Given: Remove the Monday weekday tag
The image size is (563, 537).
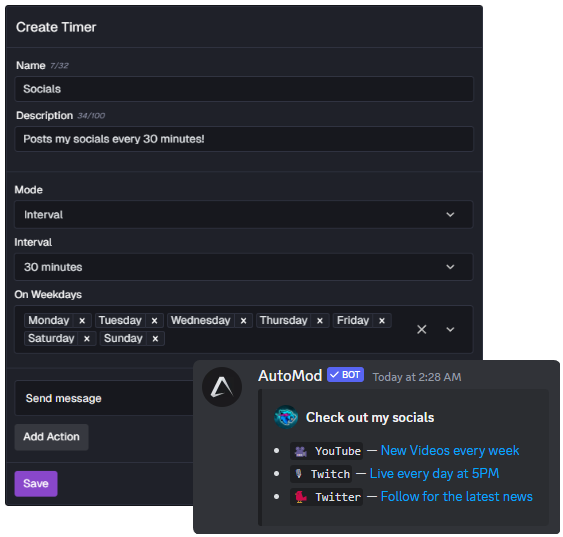Looking at the screenshot, I should [82, 321].
